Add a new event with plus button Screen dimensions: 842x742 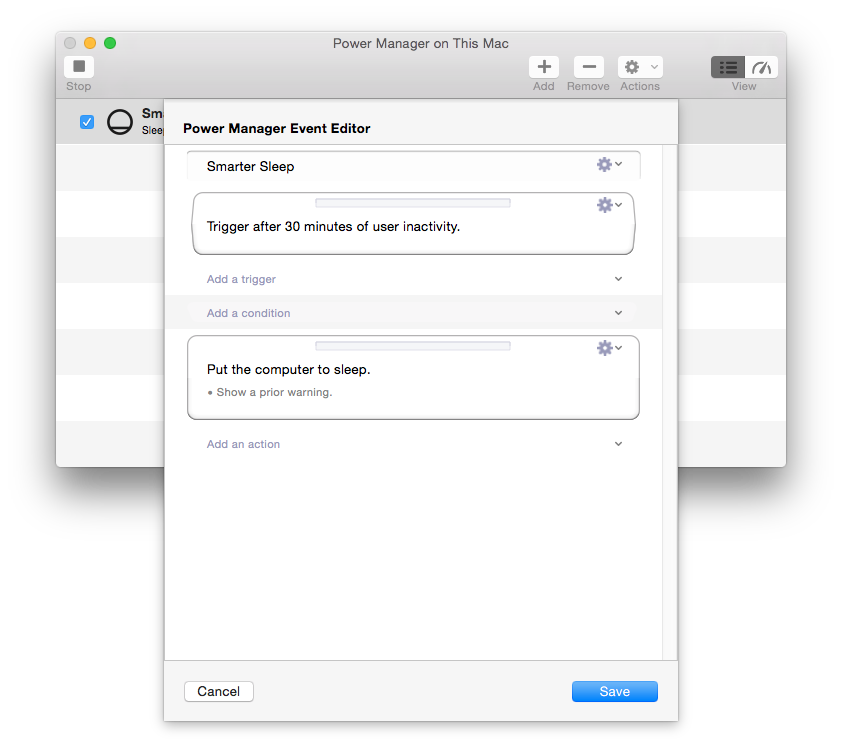[x=544, y=67]
